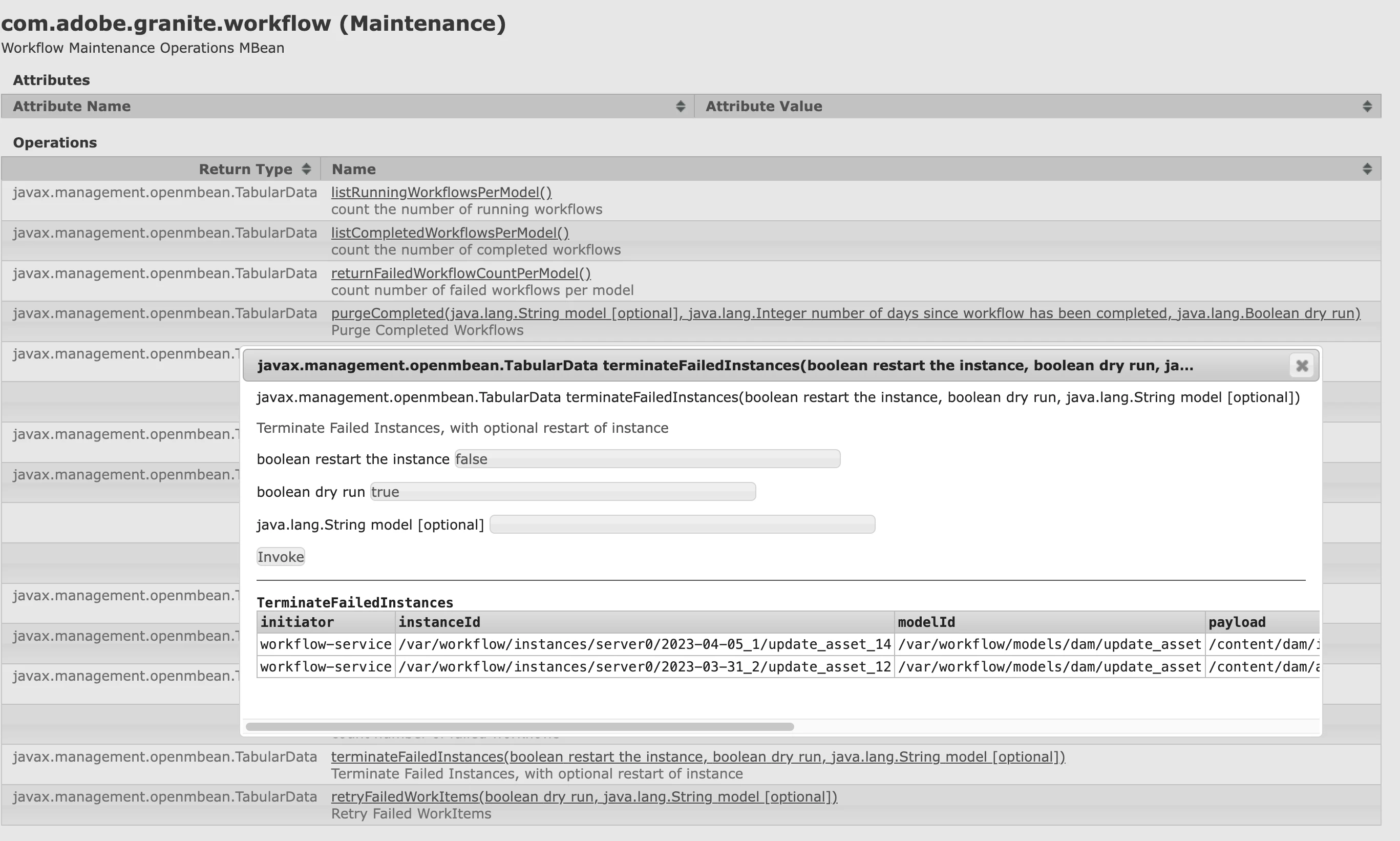Click the dialog horizontal scrollbar
1400x841 pixels.
coord(520,726)
